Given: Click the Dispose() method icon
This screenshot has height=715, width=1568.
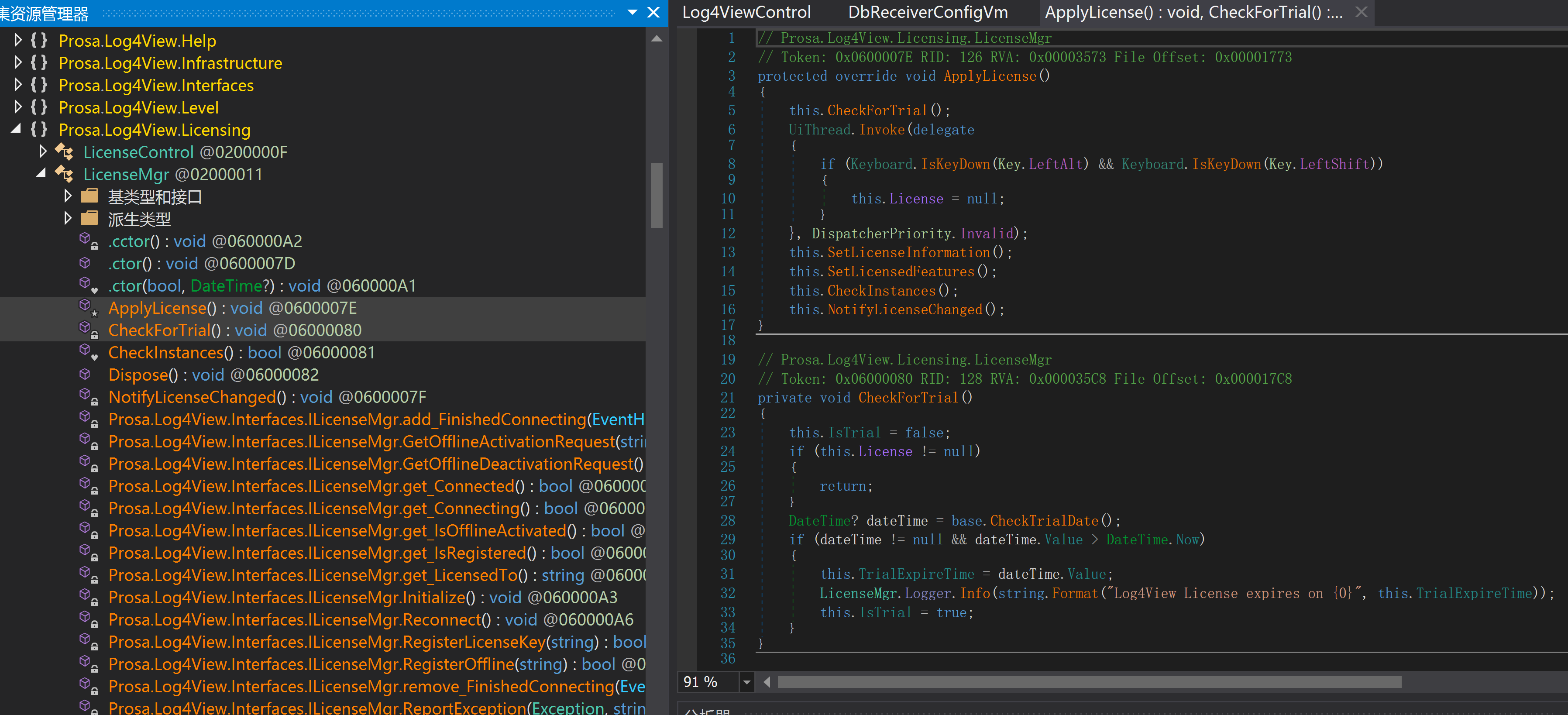Looking at the screenshot, I should pos(85,374).
